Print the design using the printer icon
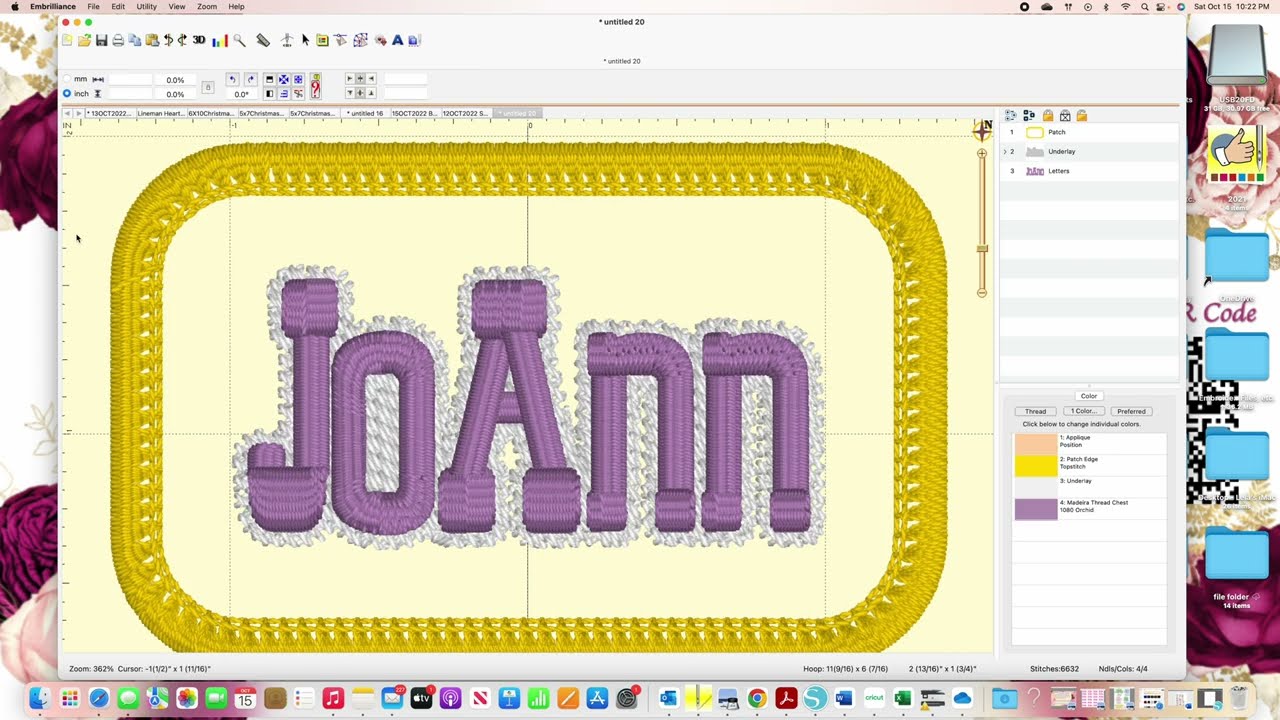The height and width of the screenshot is (720, 1280). [118, 40]
